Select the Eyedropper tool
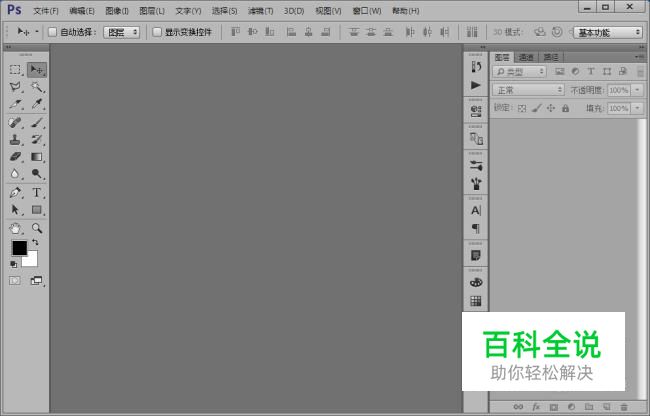Image resolution: width=650 pixels, height=416 pixels. tap(37, 104)
